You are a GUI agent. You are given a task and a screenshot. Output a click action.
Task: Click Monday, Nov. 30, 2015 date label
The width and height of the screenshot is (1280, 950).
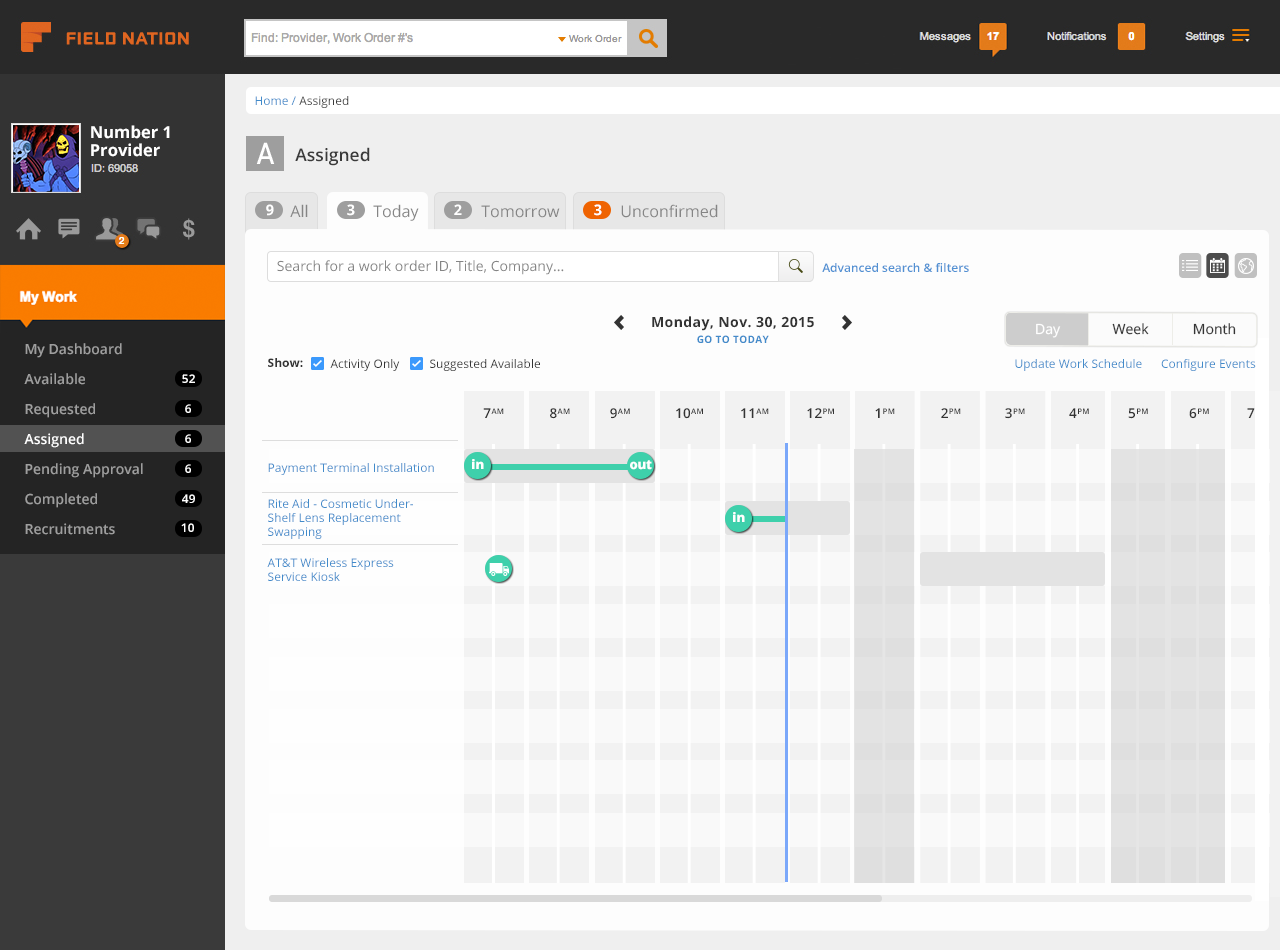pos(733,322)
